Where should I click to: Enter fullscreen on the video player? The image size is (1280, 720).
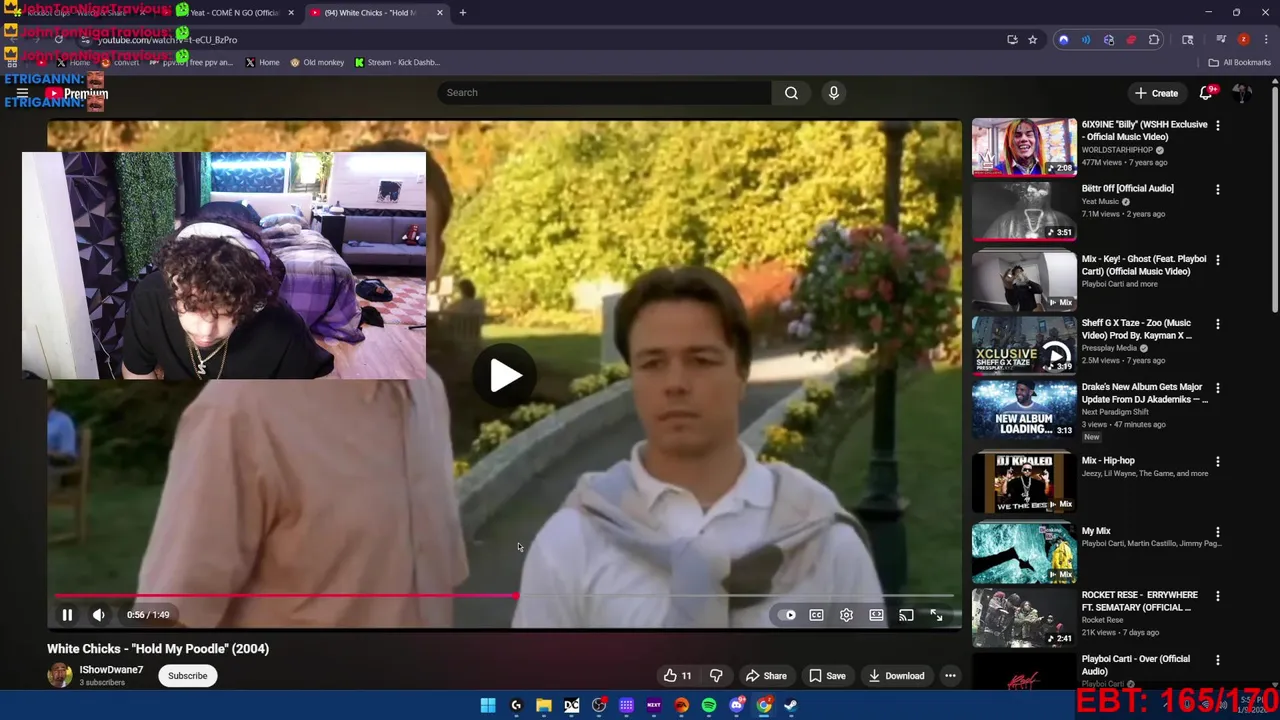tap(936, 615)
